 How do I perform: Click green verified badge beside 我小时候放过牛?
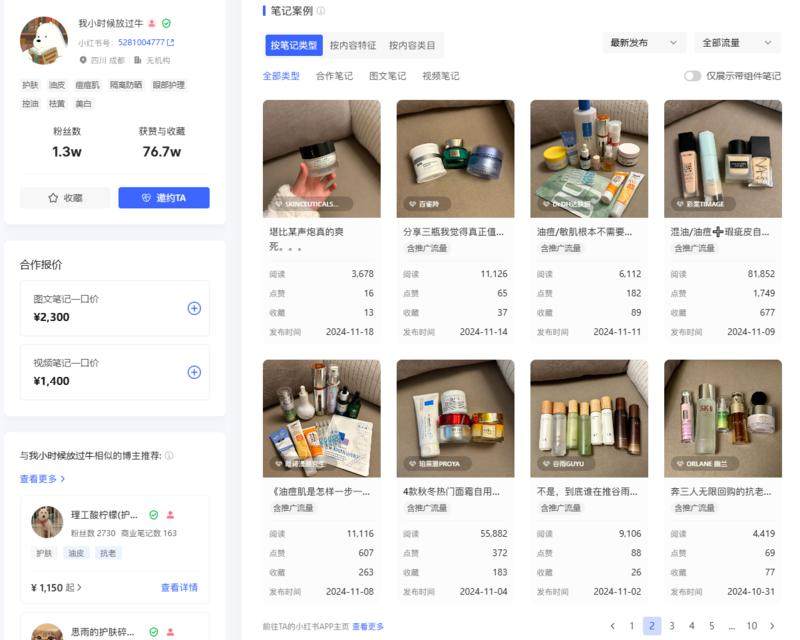tap(166, 23)
